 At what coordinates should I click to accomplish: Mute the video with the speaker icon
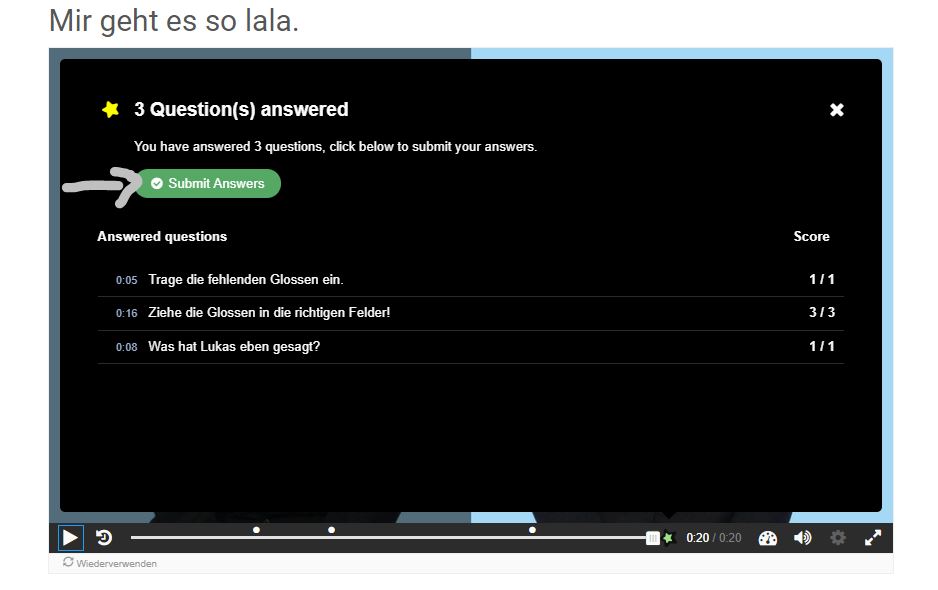pyautogui.click(x=802, y=538)
